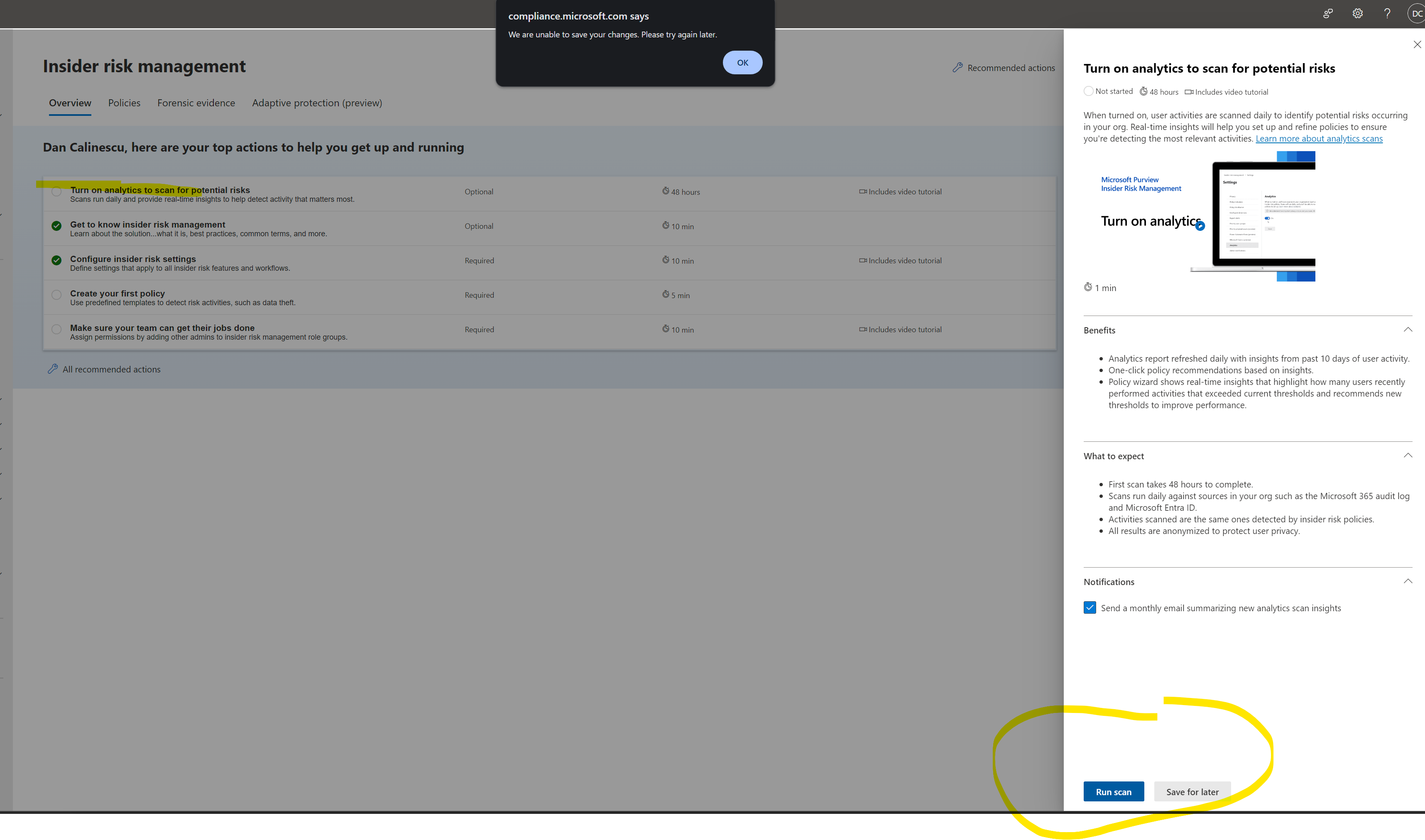The image size is (1425, 840).
Task: Click the All recommended actions wrench icon
Action: (x=53, y=369)
